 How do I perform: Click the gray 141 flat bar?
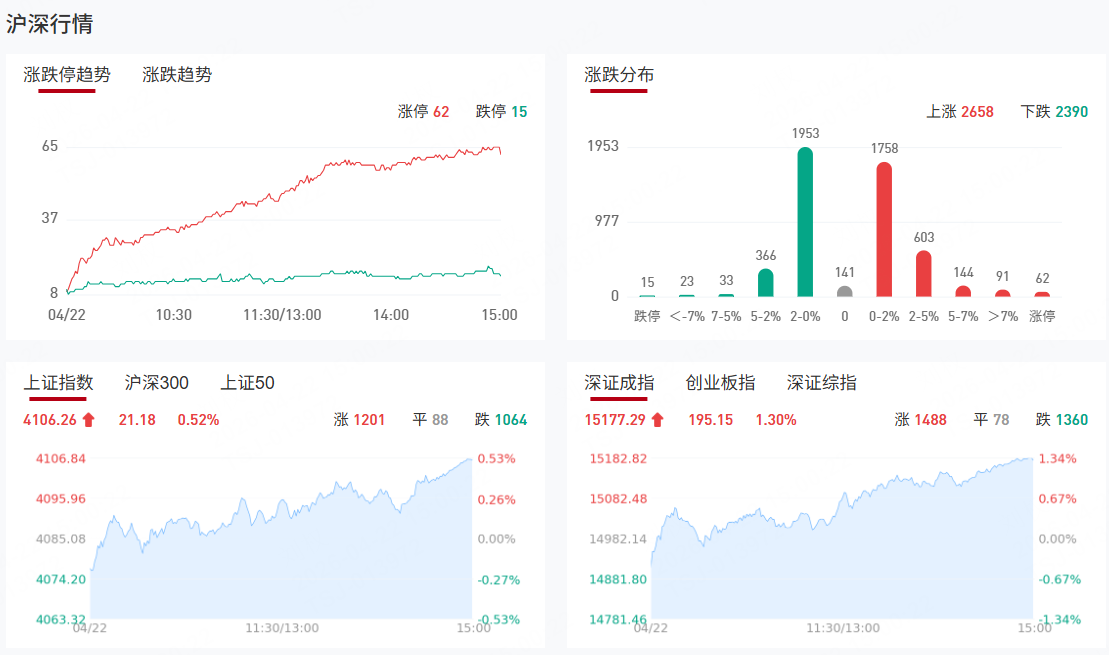point(845,292)
